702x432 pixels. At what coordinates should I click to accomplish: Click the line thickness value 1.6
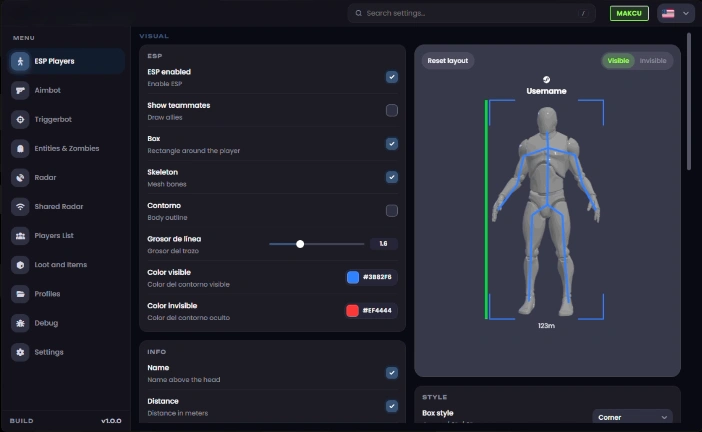[x=383, y=244]
